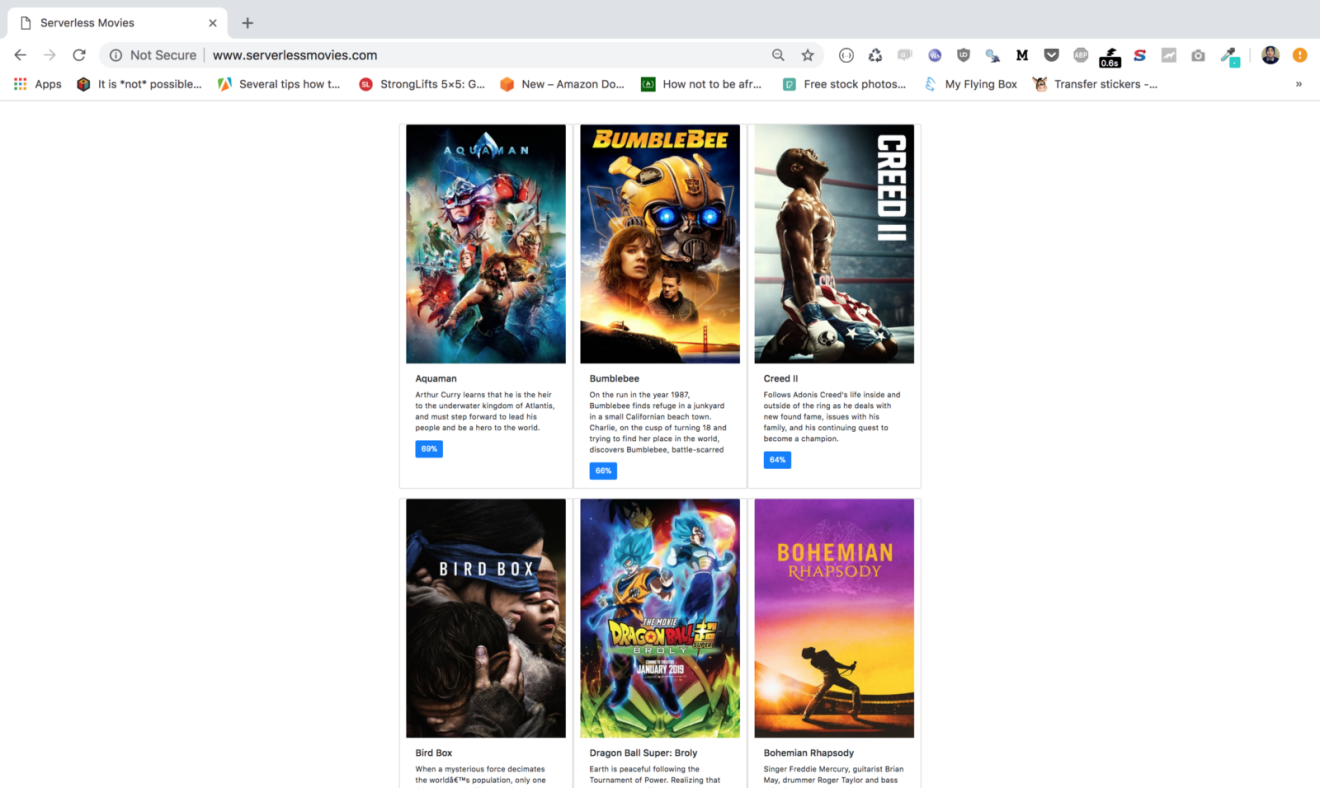Open the Medium extension icon
1320x788 pixels.
(1022, 55)
